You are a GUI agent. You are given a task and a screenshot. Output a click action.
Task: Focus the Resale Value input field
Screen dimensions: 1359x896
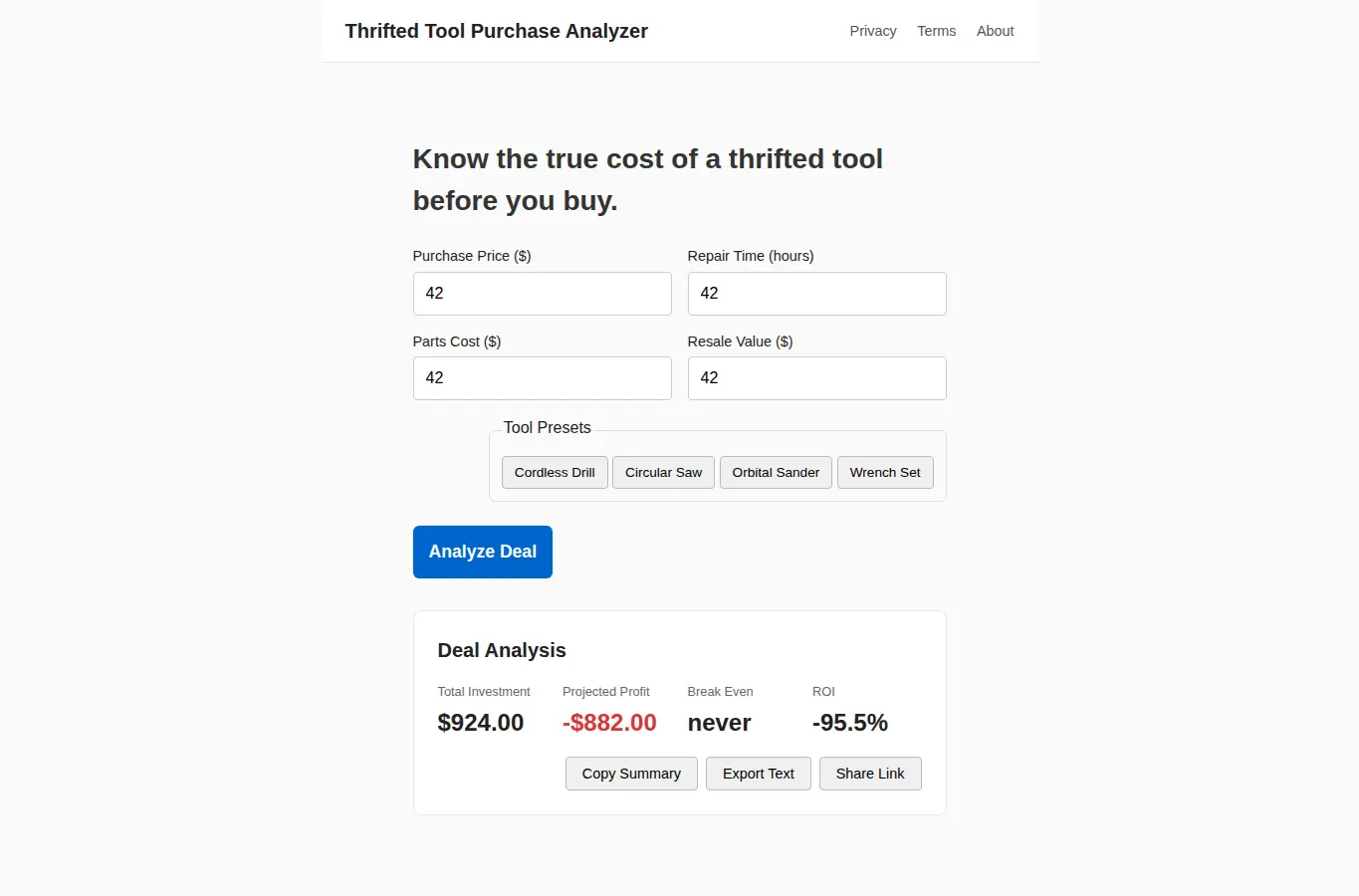[x=817, y=378]
